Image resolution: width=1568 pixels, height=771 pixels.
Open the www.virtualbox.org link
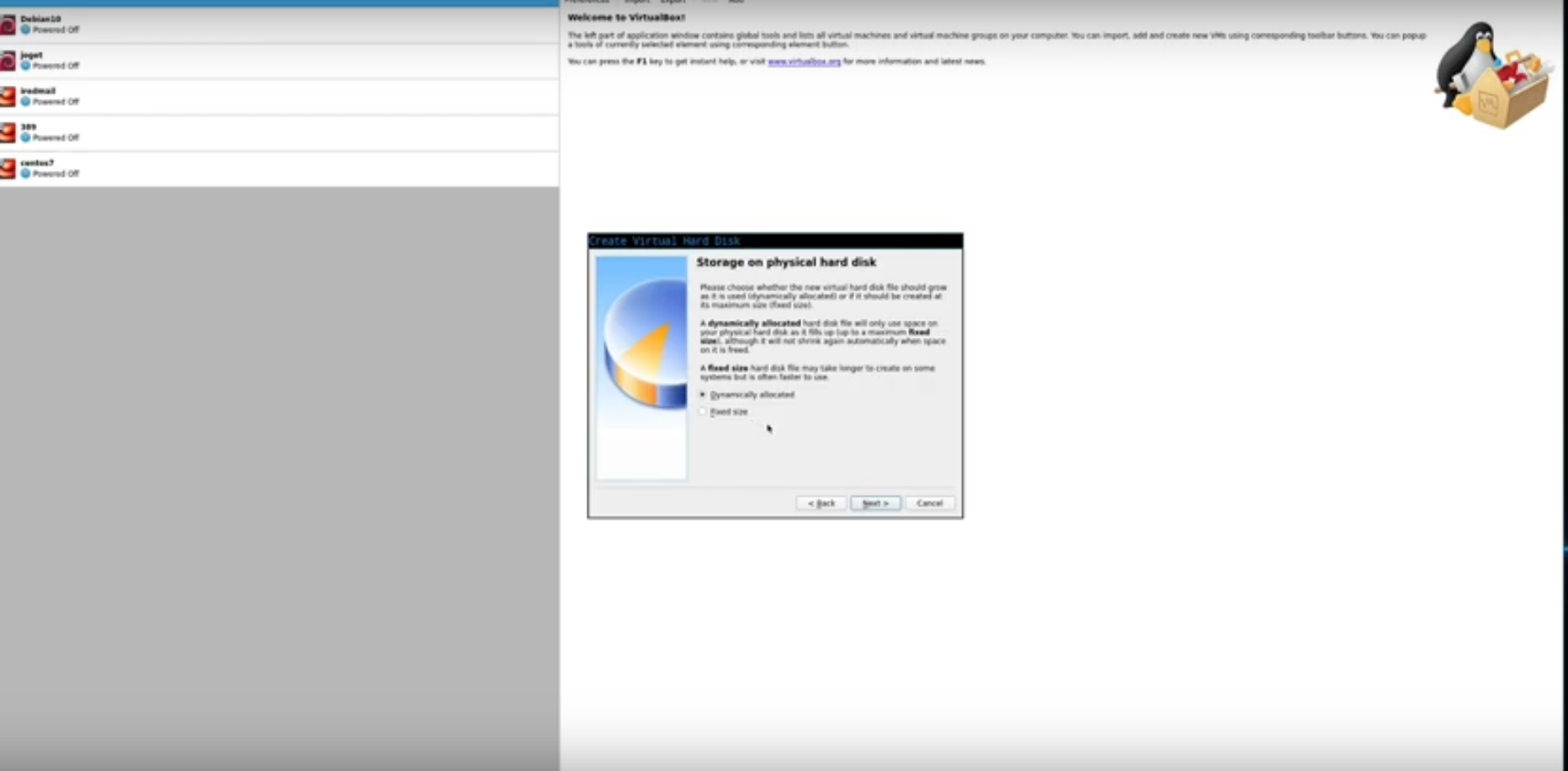804,61
